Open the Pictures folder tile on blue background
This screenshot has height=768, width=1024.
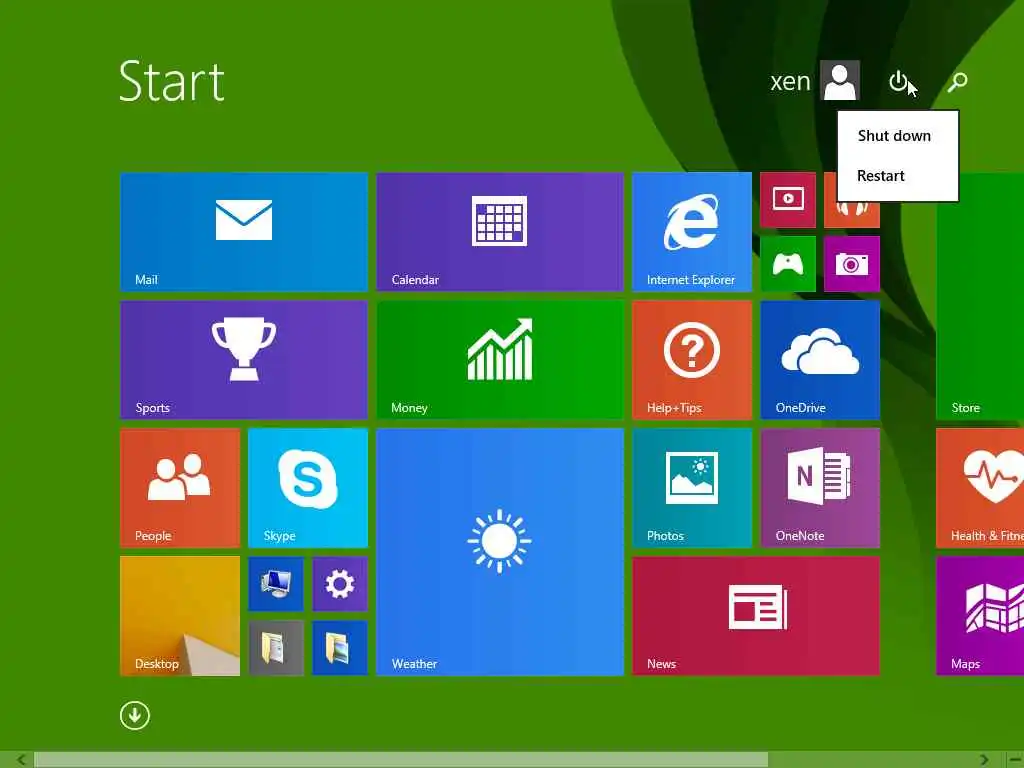coord(340,648)
